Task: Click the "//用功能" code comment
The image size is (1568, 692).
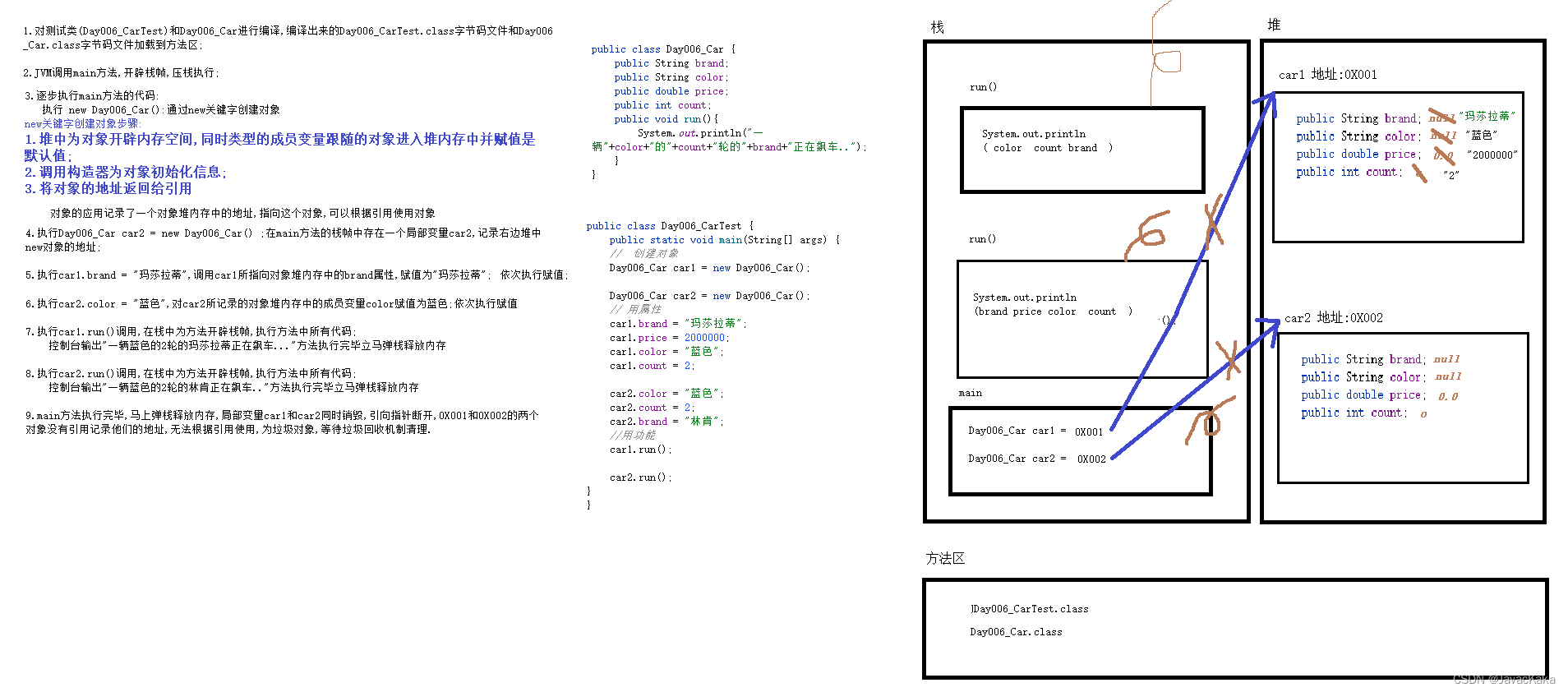Action: tap(633, 436)
